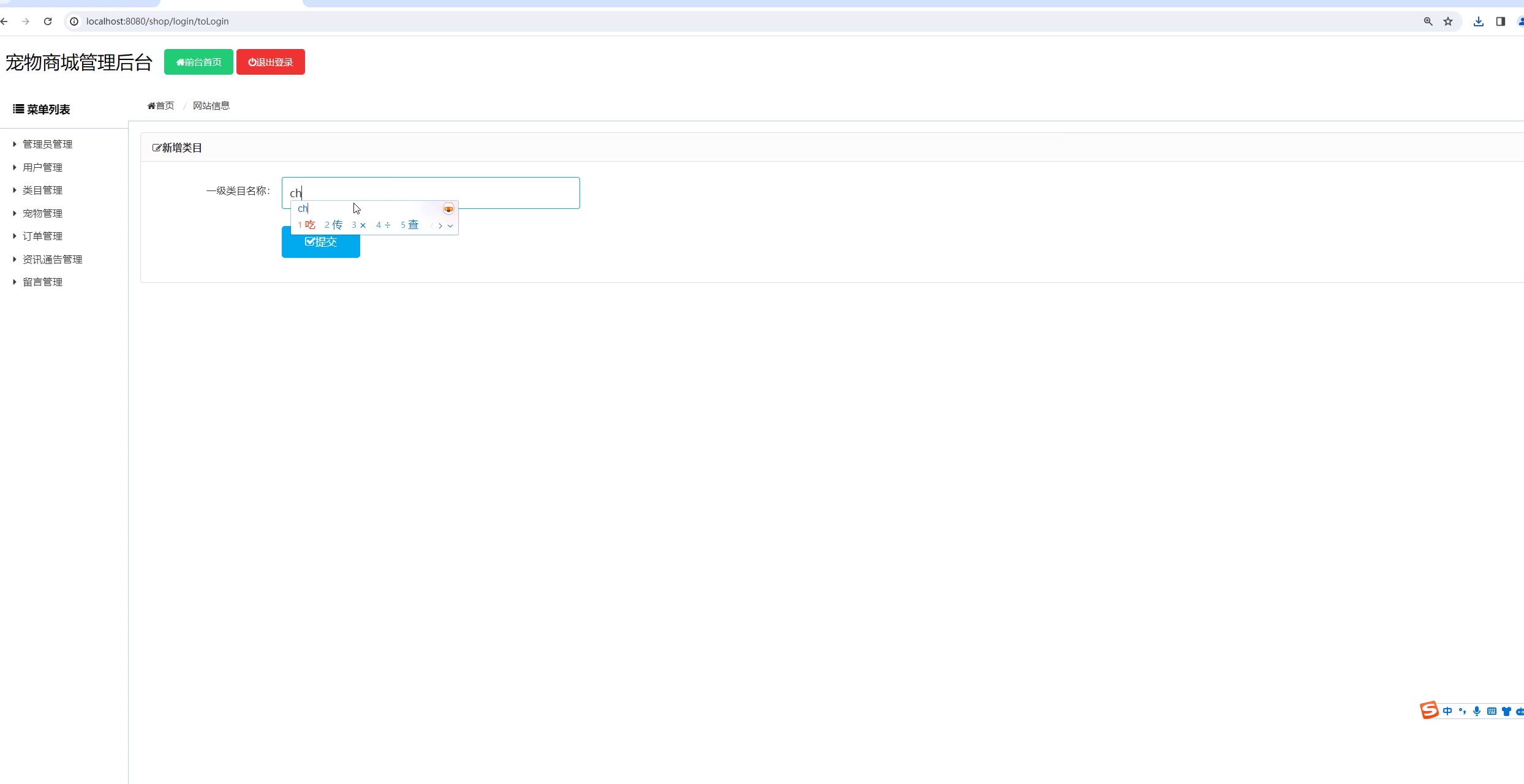Expand 订单管理 menu arrow
Screen dimensions: 1524x784
[x=14, y=236]
